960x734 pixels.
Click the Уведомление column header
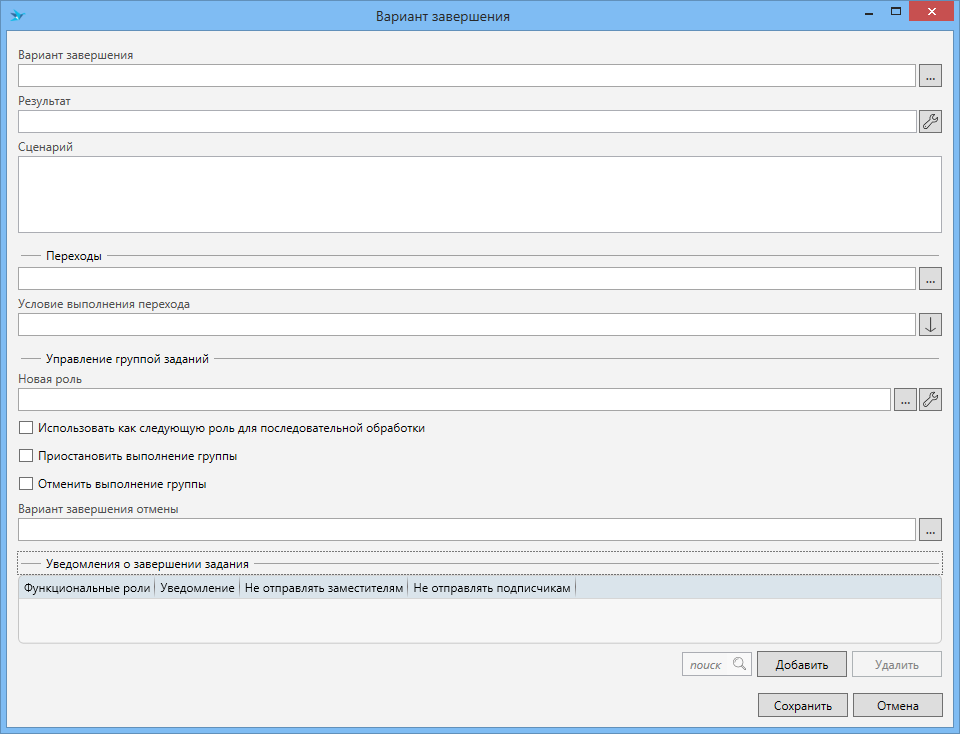click(197, 588)
